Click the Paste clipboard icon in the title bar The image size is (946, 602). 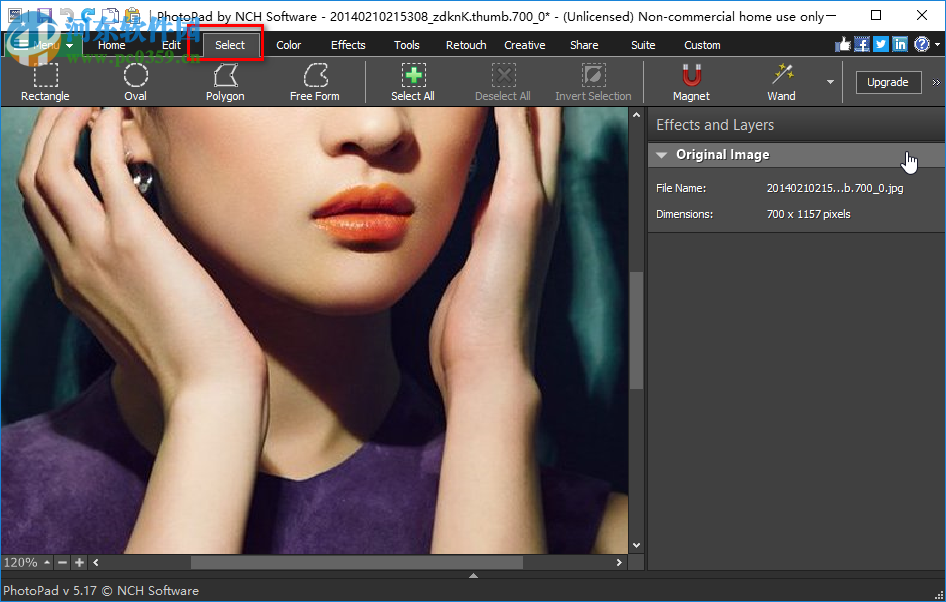(x=133, y=15)
